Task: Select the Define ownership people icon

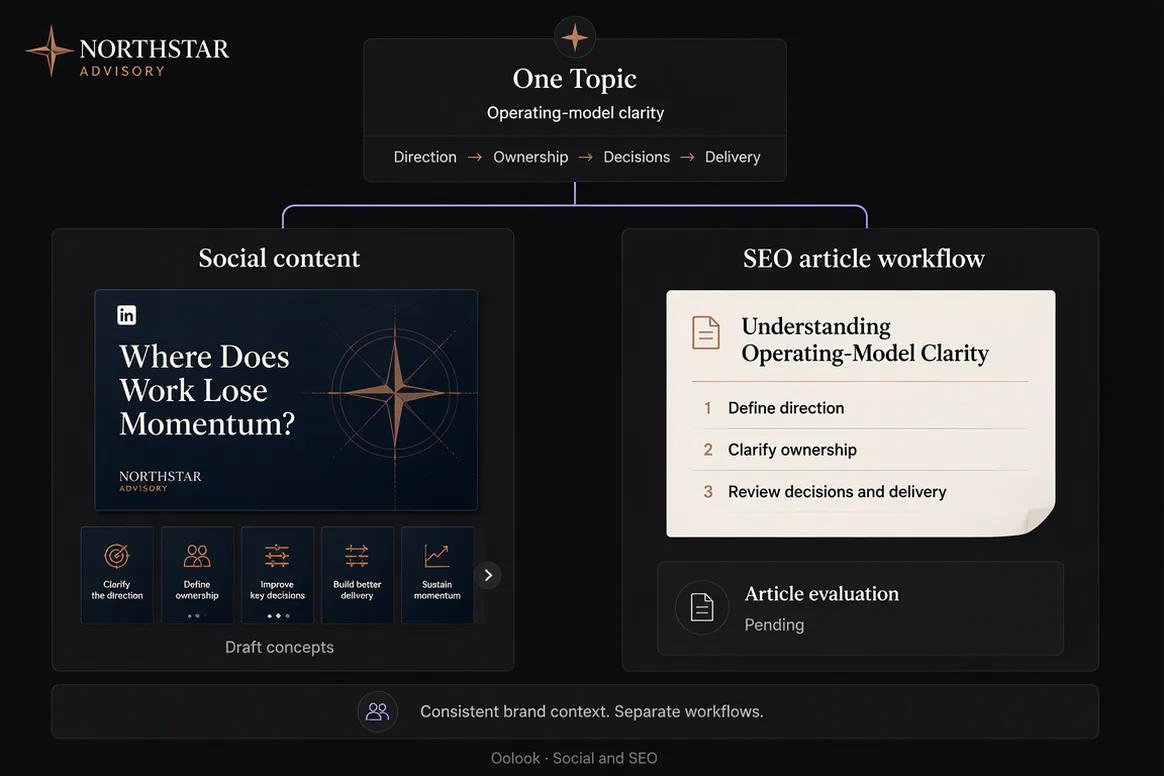Action: (x=197, y=555)
